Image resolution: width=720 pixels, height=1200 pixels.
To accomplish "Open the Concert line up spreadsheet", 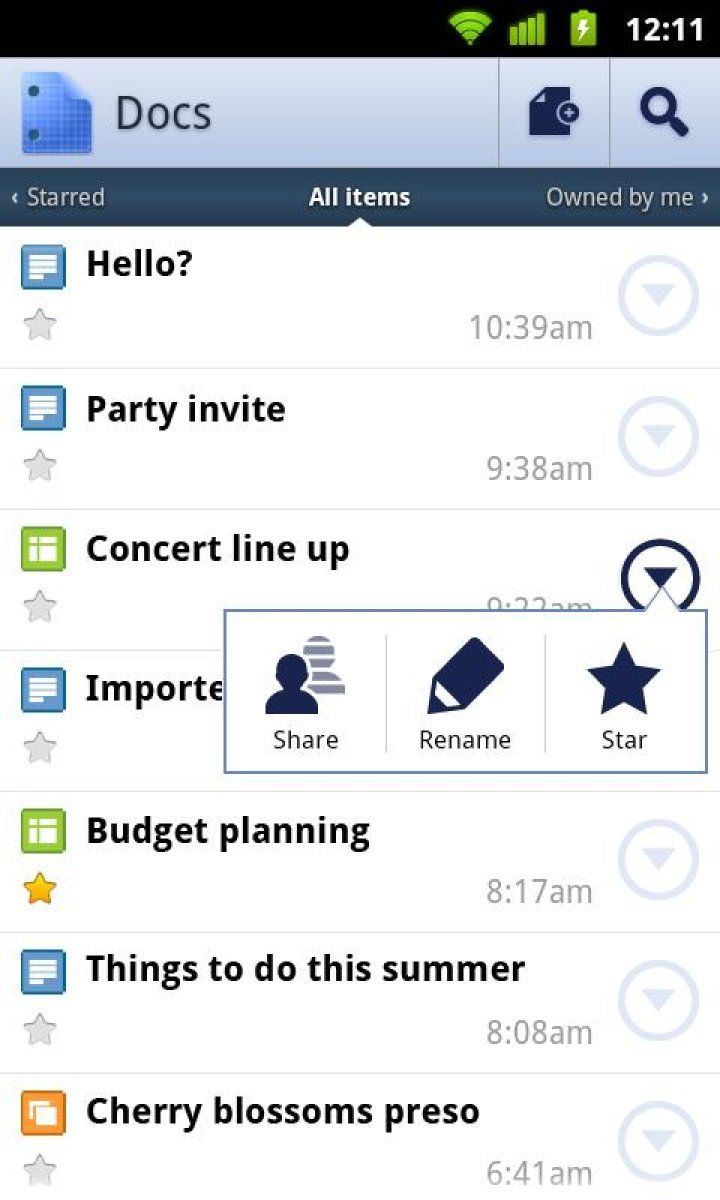I will (218, 549).
